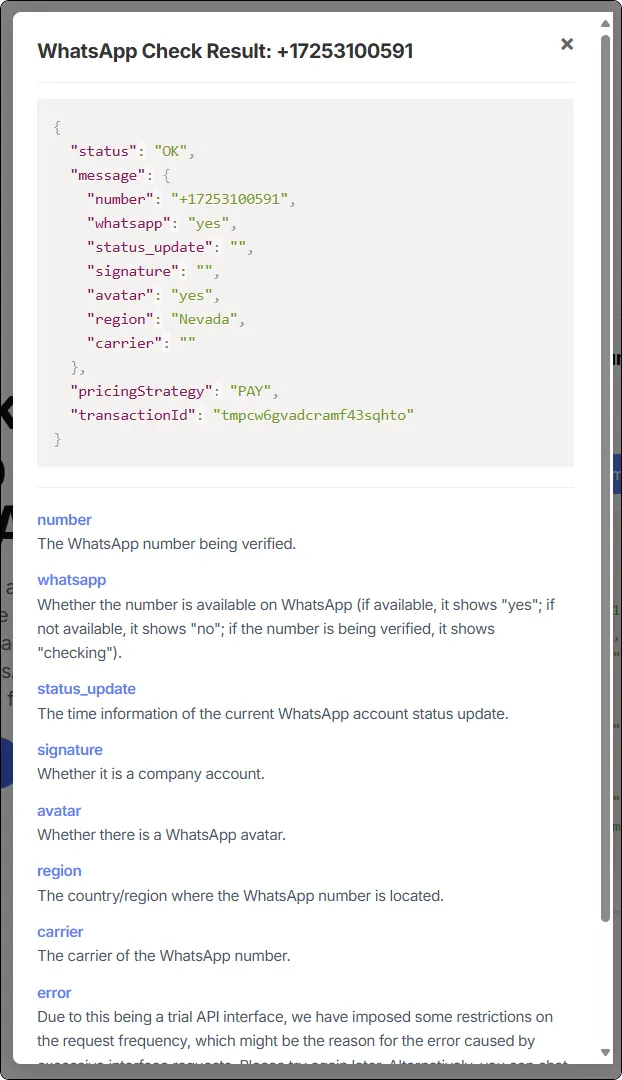This screenshot has height=1080, width=622.
Task: Click the "message" key in JSON
Action: [107, 176]
